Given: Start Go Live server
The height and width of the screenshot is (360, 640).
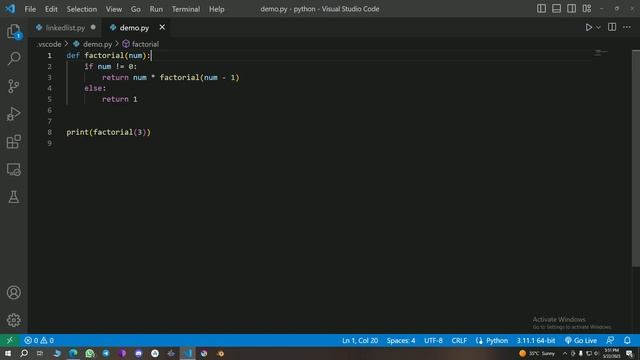Looking at the screenshot, I should coord(581,340).
